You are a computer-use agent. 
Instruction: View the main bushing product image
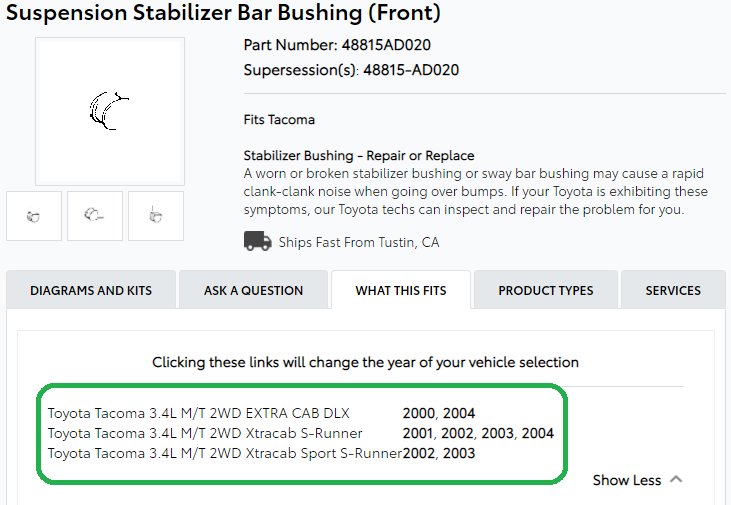[x=110, y=111]
